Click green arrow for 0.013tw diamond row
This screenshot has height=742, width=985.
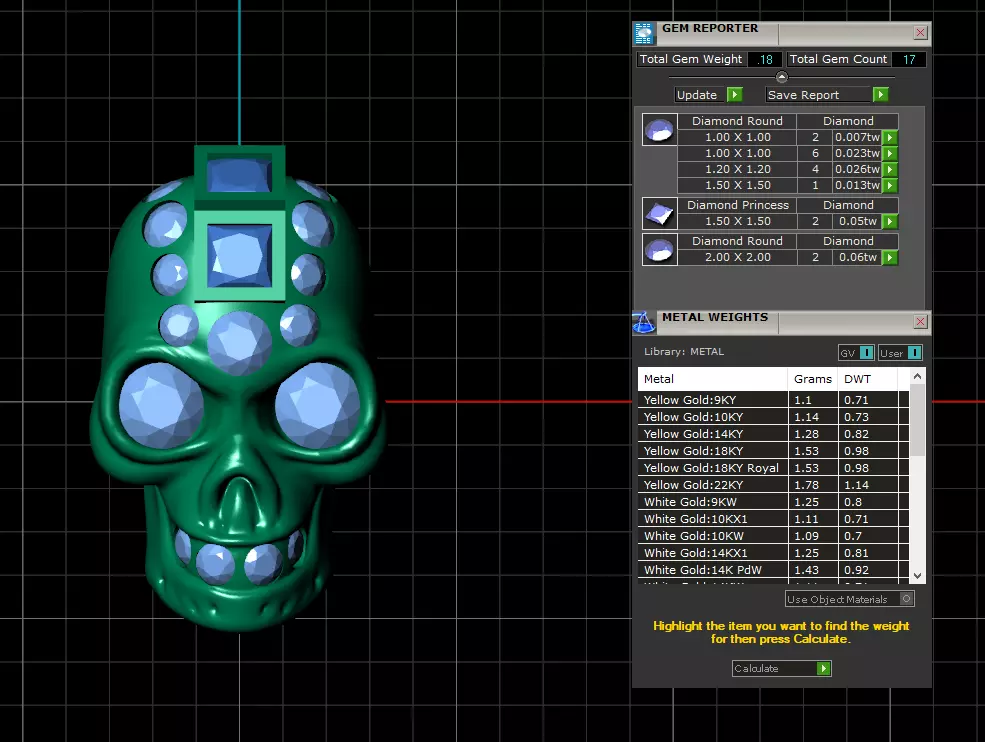pos(890,185)
